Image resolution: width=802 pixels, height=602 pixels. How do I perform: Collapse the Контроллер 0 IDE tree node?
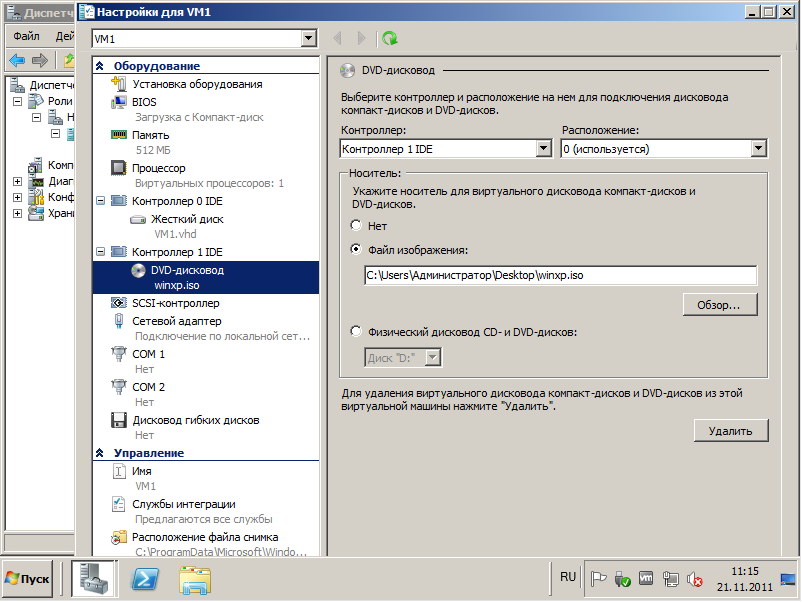(100, 201)
